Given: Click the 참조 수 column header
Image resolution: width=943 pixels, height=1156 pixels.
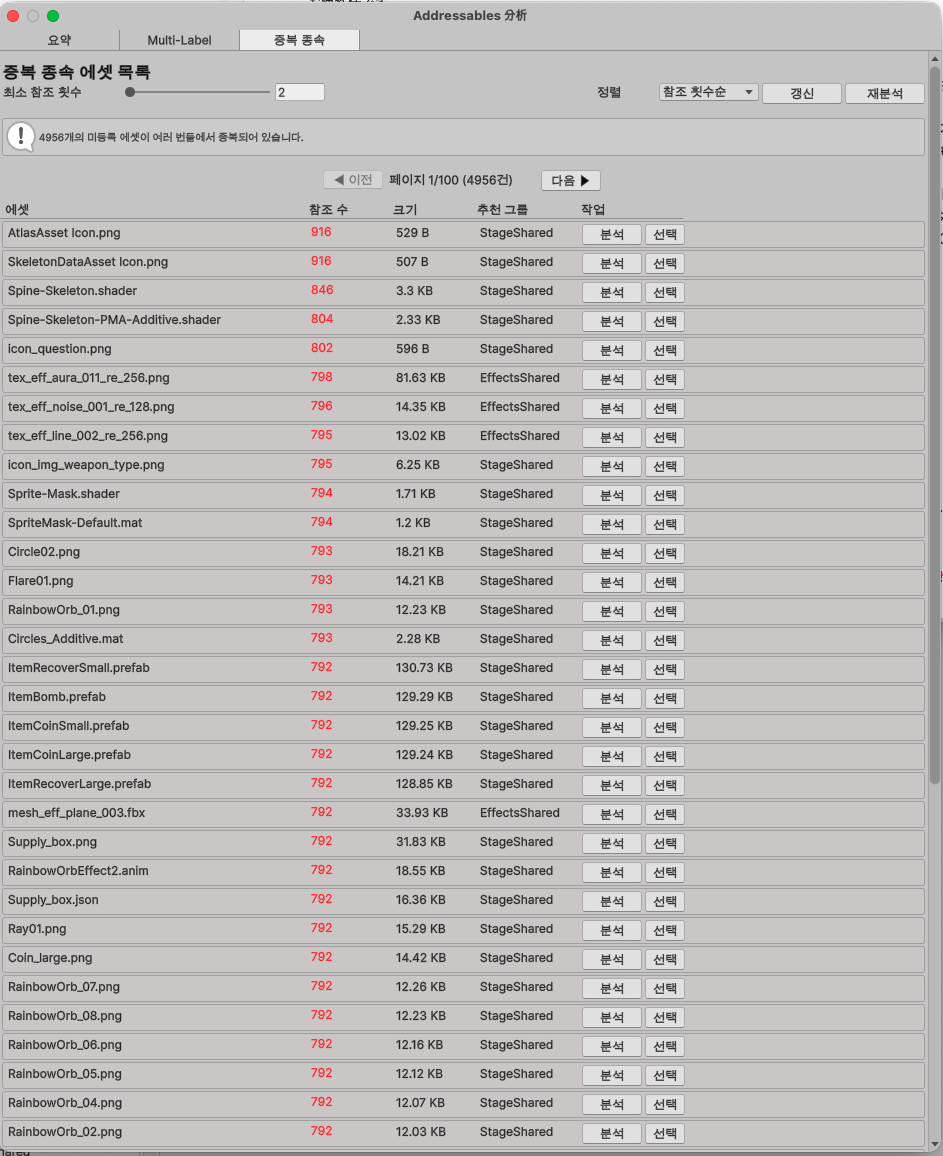Looking at the screenshot, I should 328,209.
